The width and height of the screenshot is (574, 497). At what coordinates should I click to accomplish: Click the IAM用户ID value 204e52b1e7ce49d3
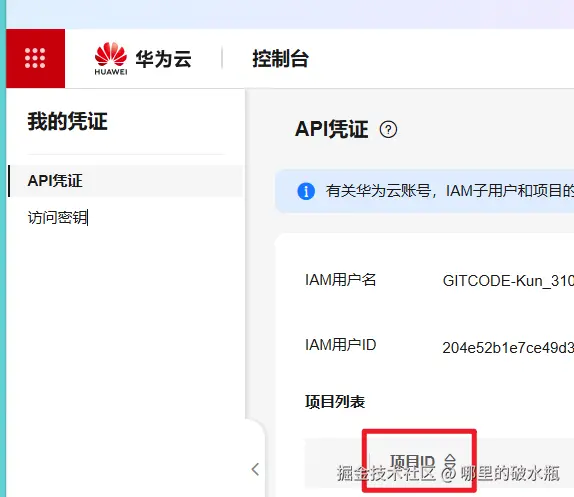508,348
